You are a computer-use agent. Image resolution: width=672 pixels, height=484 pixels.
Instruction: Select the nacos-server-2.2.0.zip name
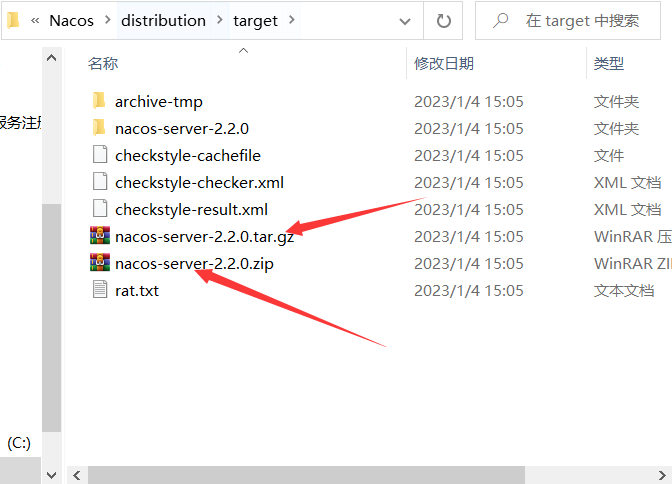[194, 264]
